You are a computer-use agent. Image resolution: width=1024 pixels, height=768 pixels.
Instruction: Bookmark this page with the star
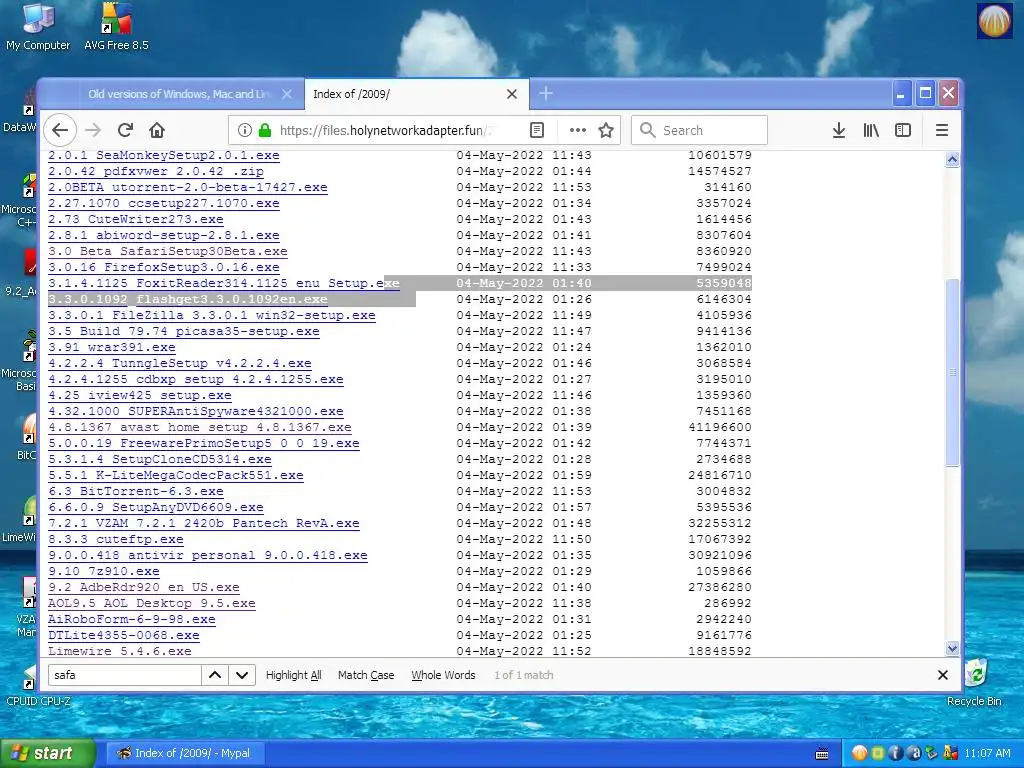[606, 130]
